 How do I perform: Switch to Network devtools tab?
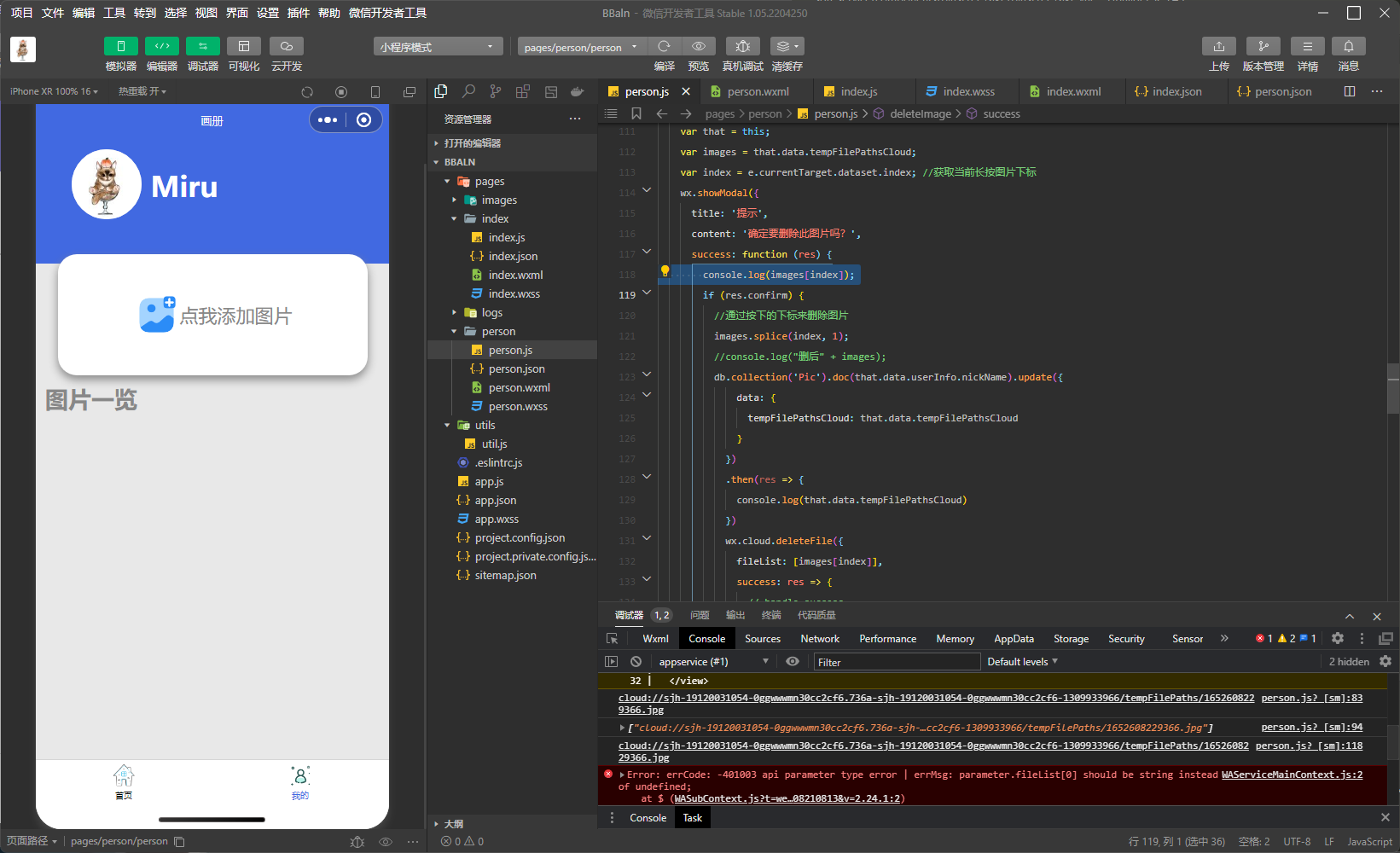tap(820, 638)
